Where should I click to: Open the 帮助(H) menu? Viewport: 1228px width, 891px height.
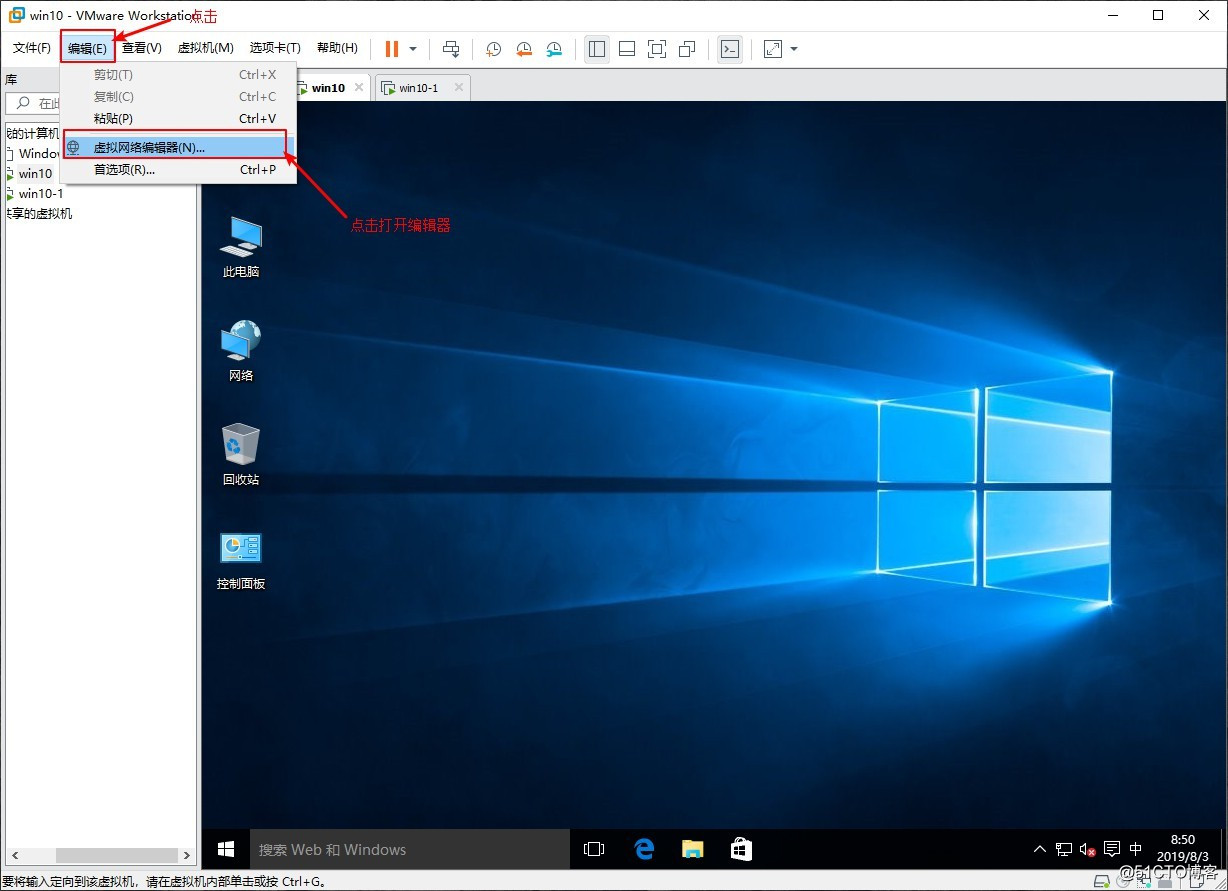337,48
